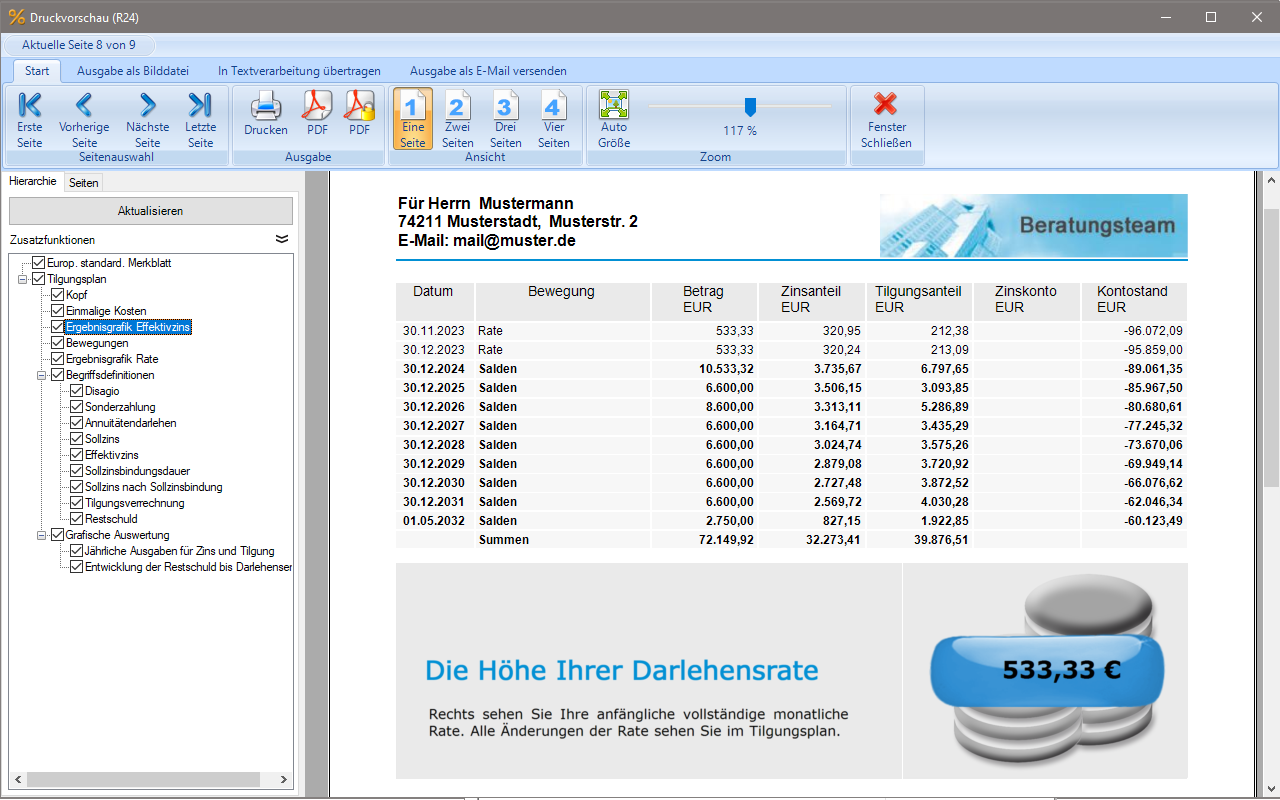The height and width of the screenshot is (800, 1280).
Task: Click the Die Höhe Ihrer Darlehensrate heading
Action: (x=622, y=670)
